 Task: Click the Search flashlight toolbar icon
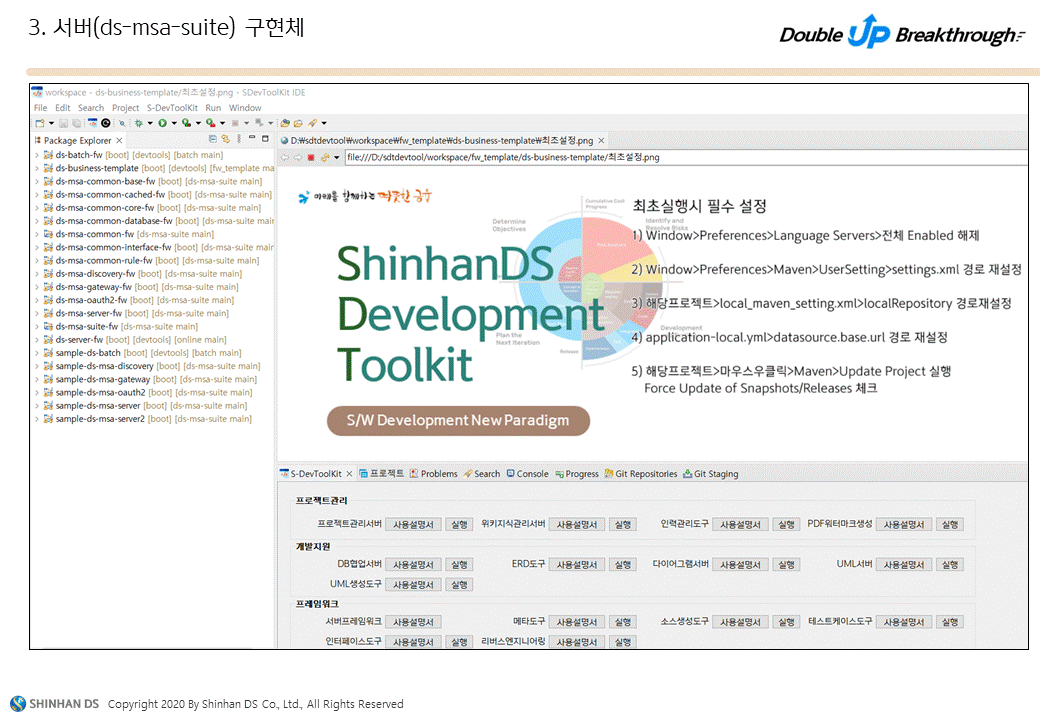(x=312, y=123)
